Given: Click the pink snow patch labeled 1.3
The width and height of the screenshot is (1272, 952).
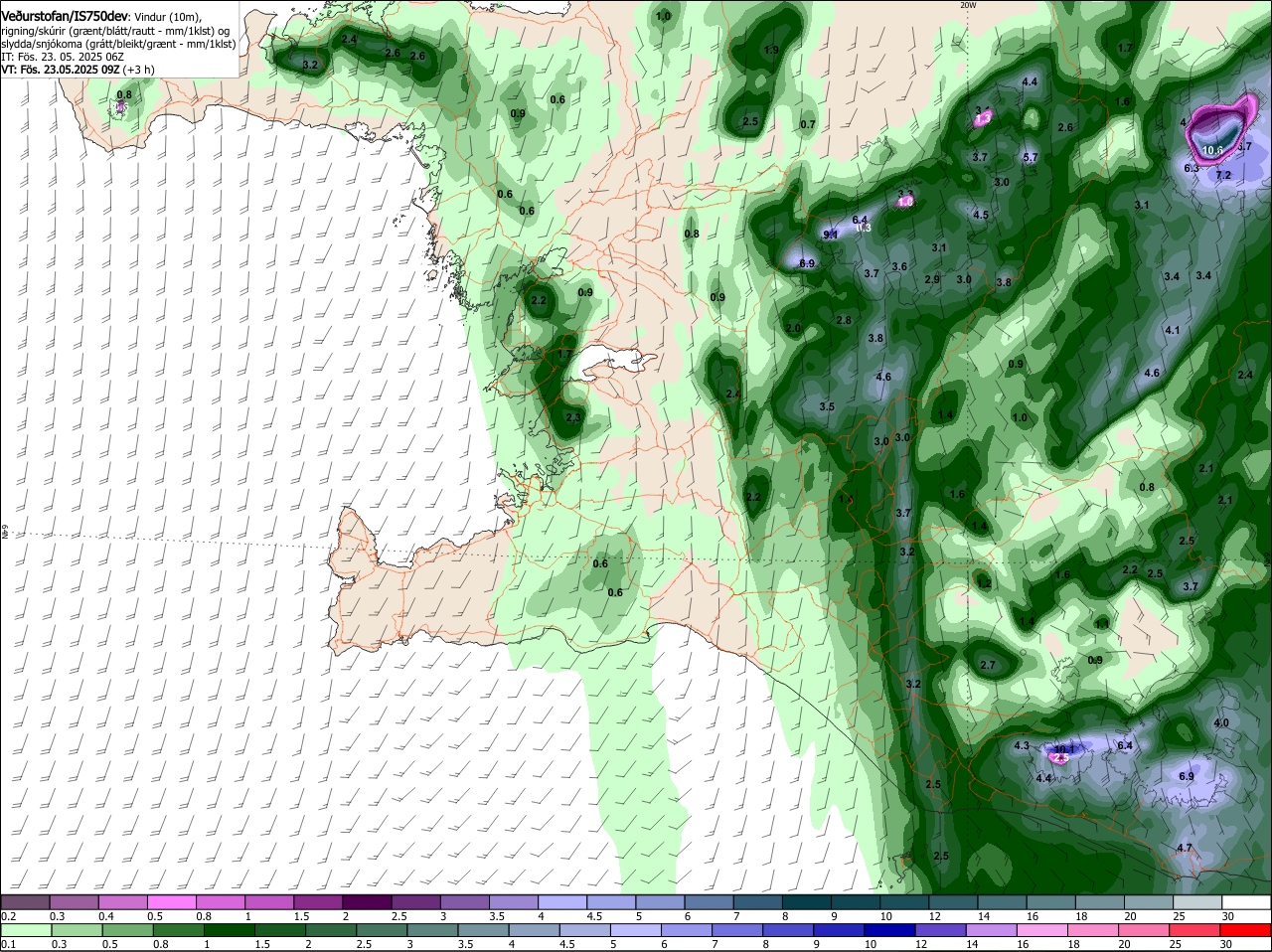Looking at the screenshot, I should (x=982, y=118).
